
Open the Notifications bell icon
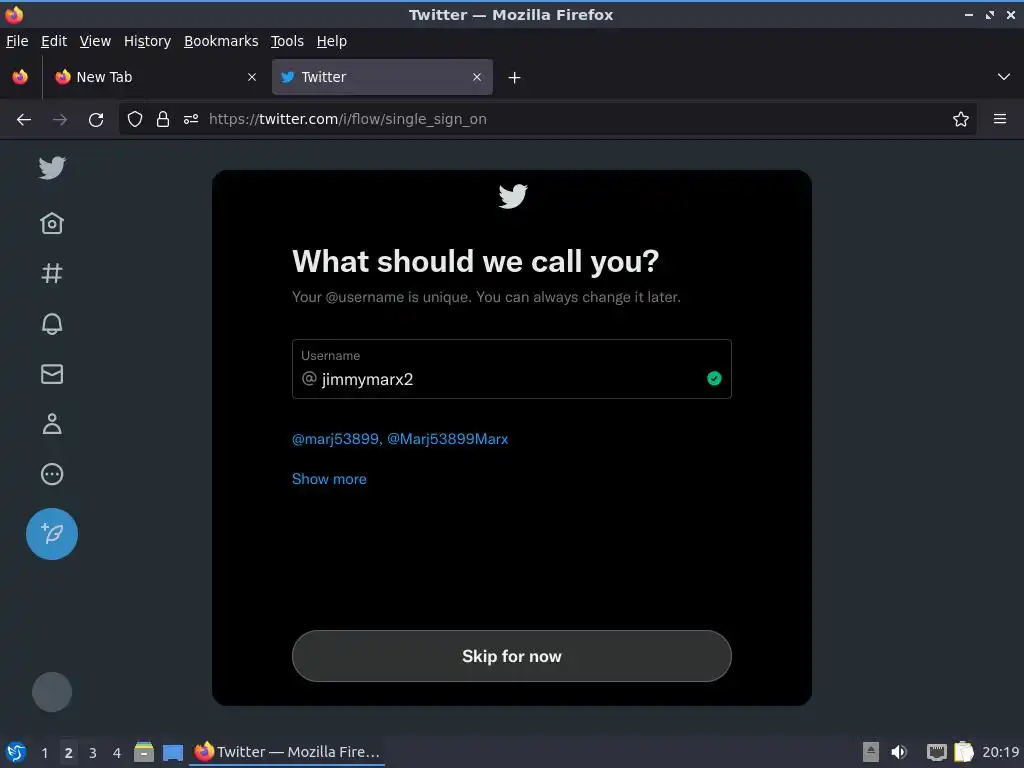click(x=52, y=324)
